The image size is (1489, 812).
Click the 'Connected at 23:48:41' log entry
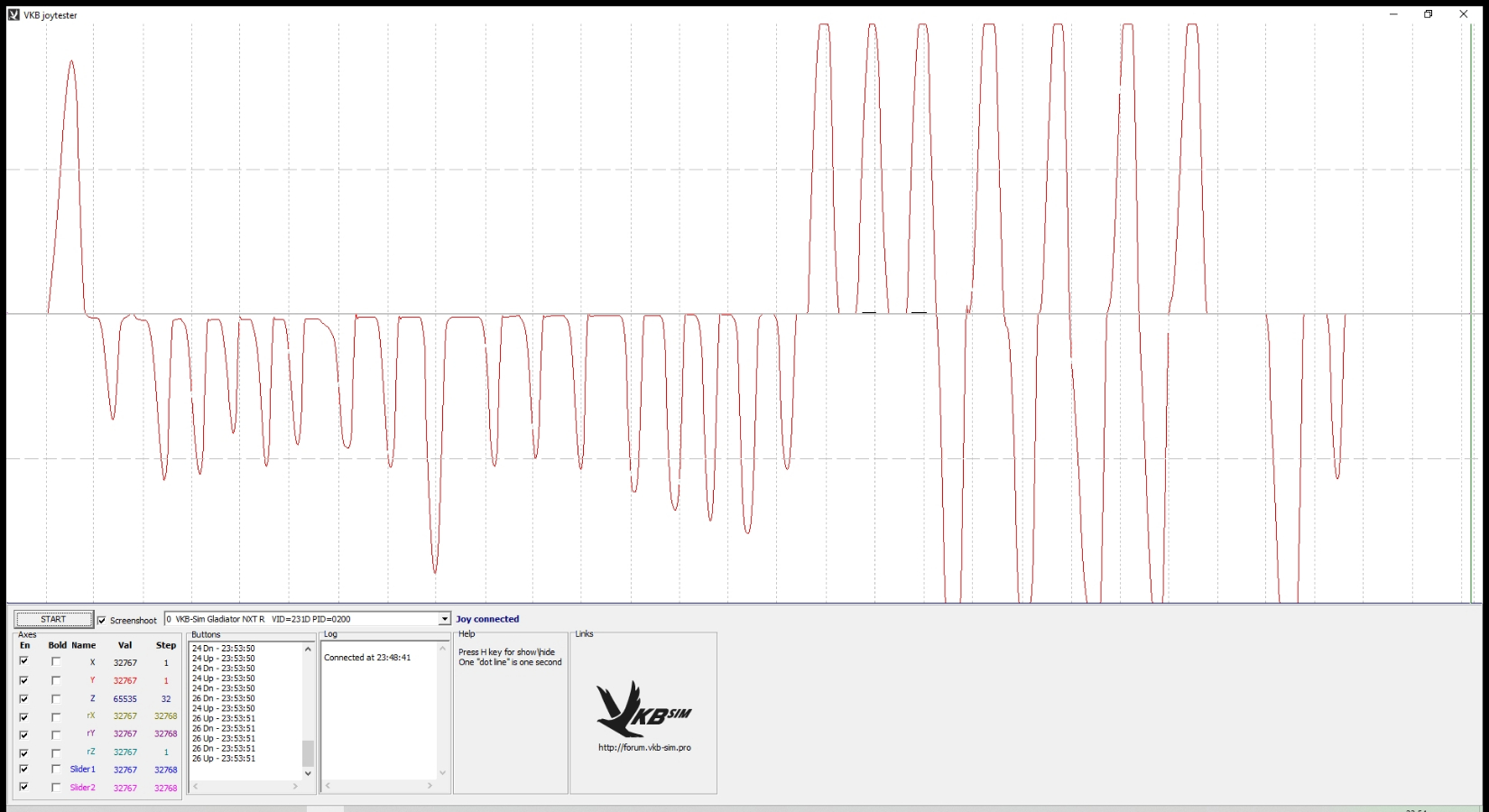367,658
